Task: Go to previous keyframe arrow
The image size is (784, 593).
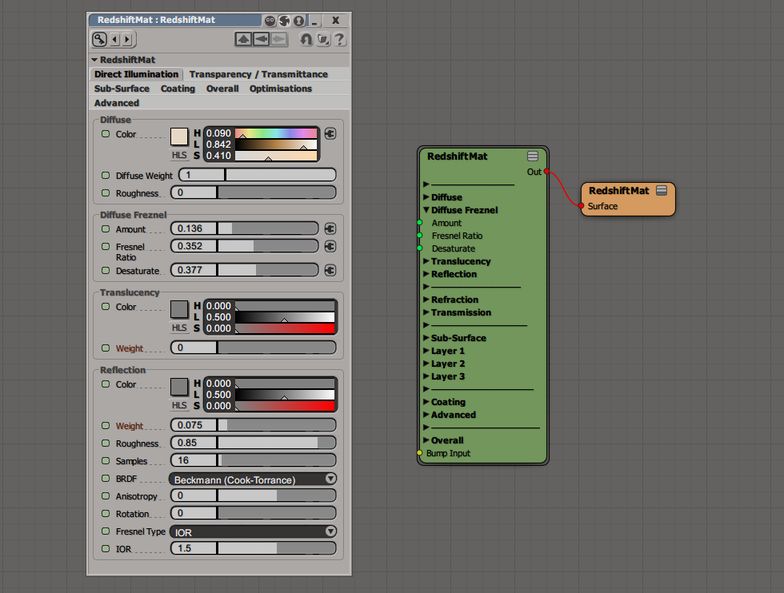Action: click(115, 39)
